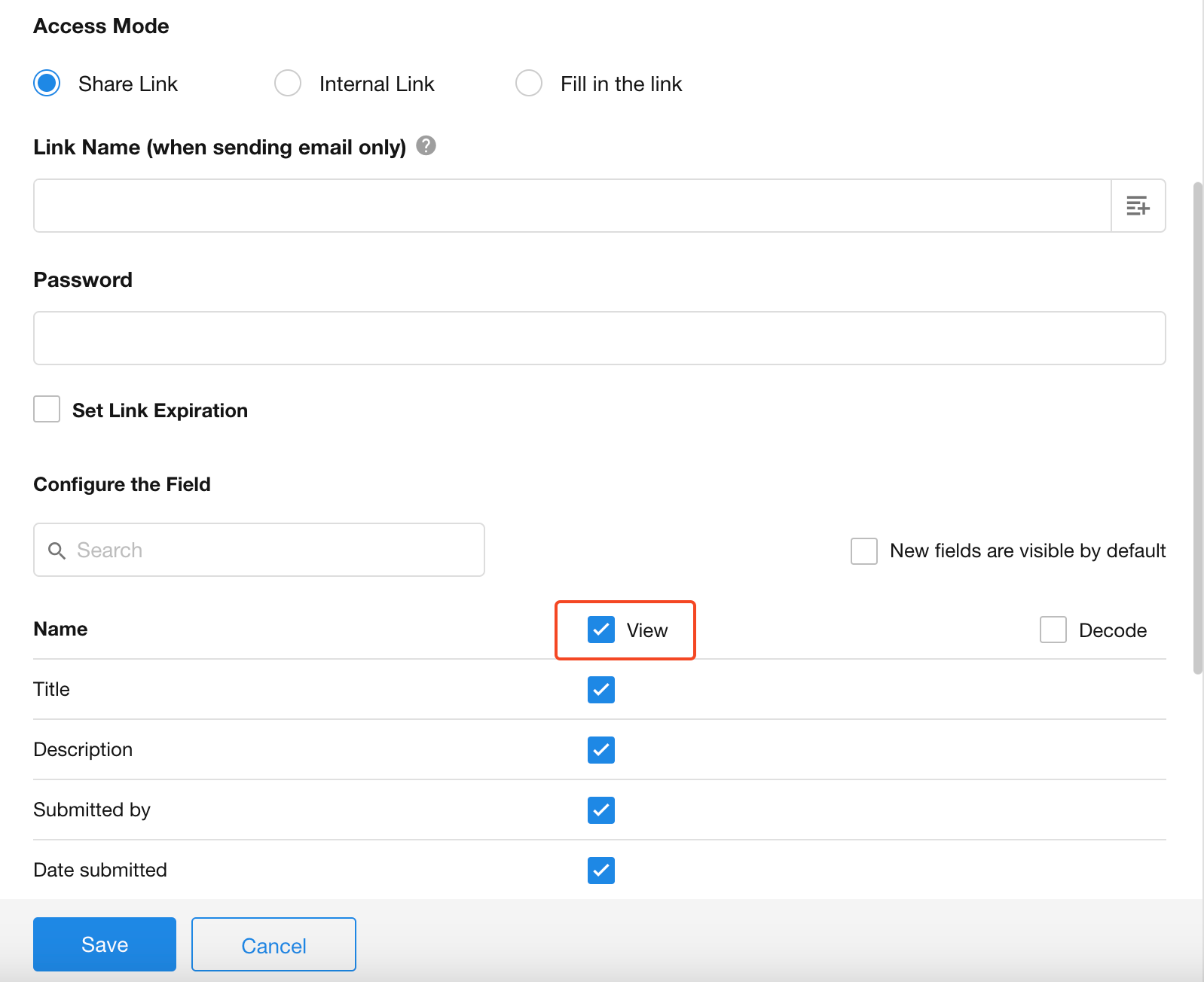Select the Fill in the link option

529,83
